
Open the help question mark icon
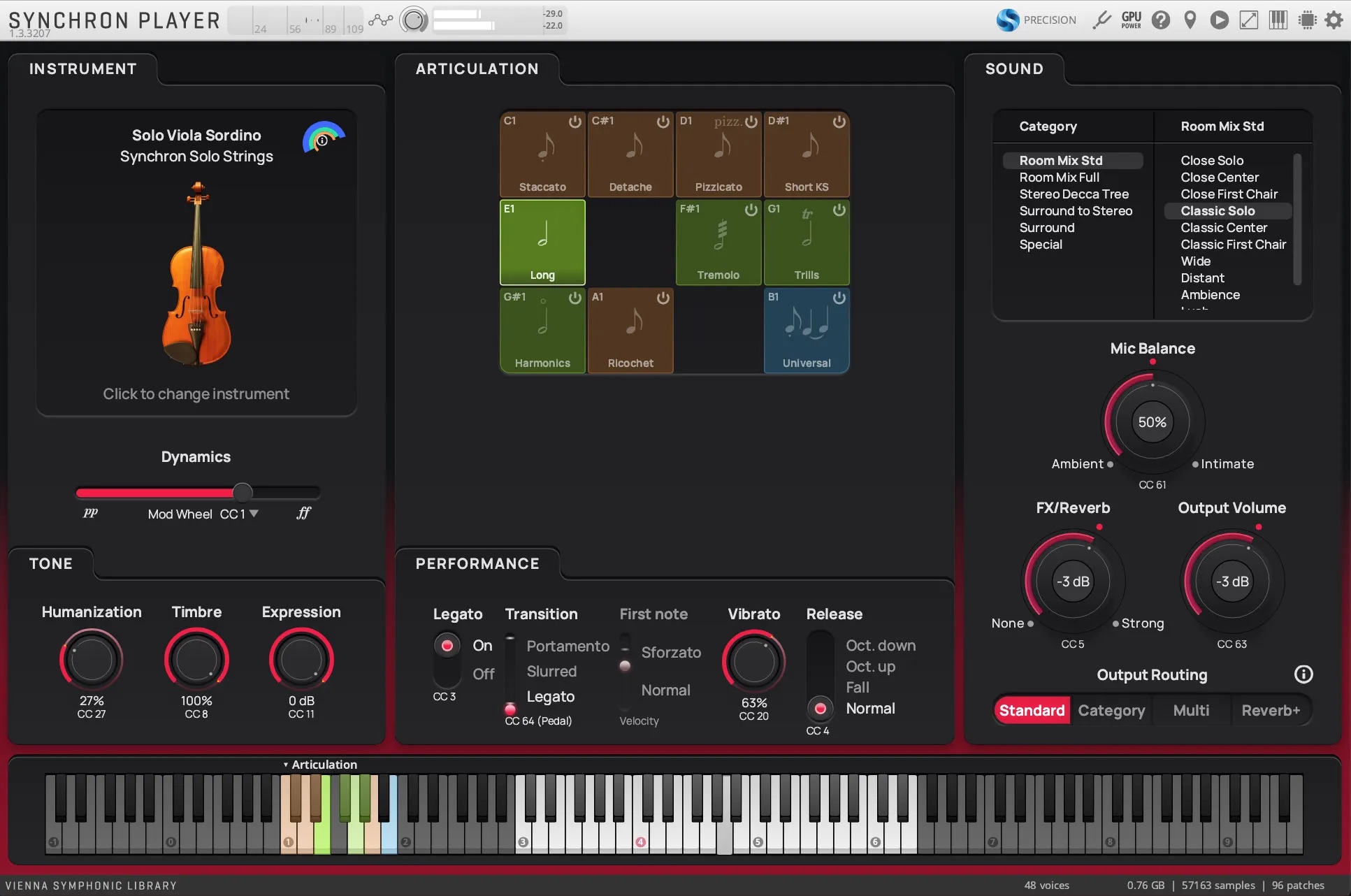(x=1161, y=20)
